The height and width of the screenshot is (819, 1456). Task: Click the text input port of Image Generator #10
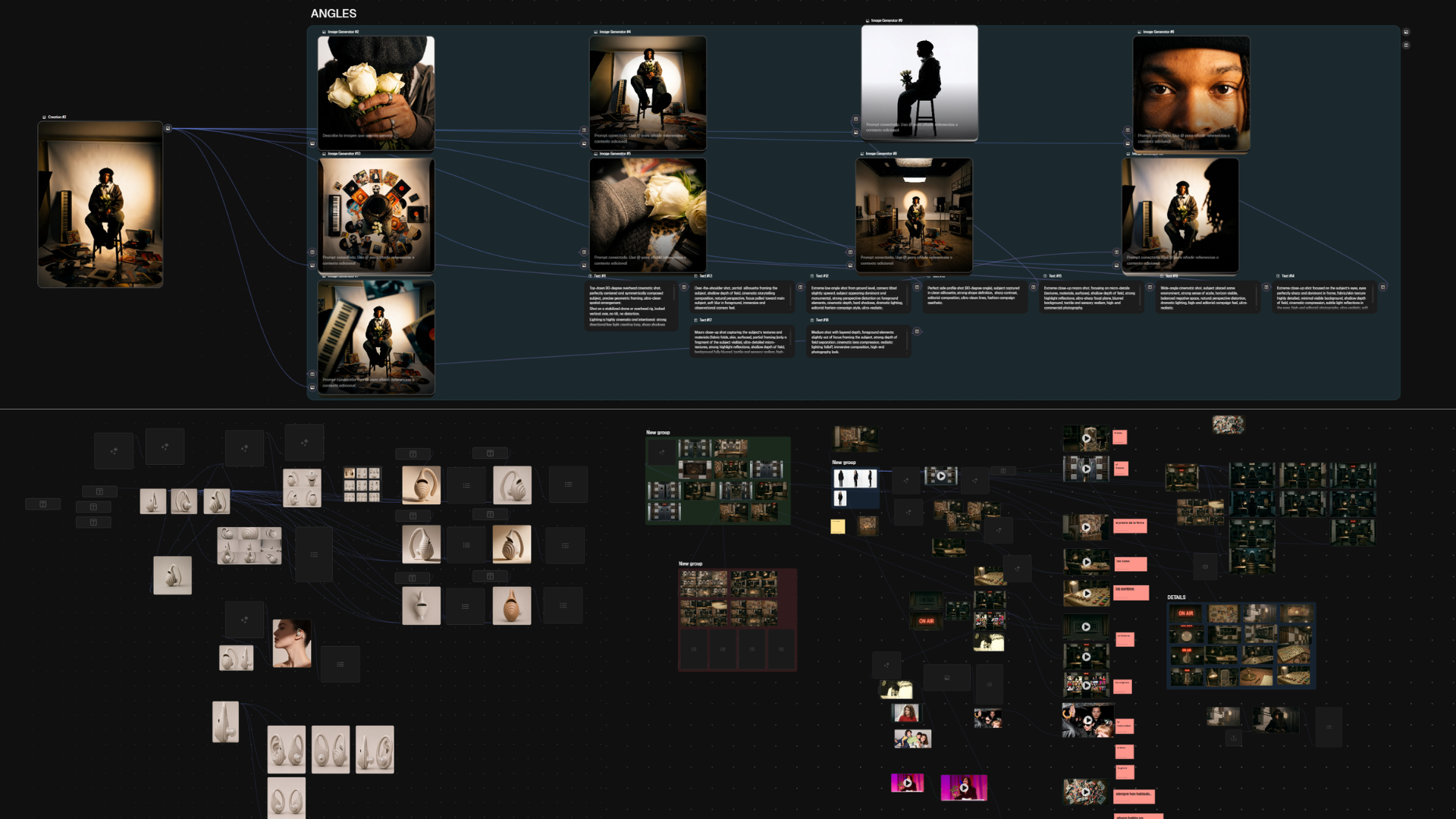[312, 252]
